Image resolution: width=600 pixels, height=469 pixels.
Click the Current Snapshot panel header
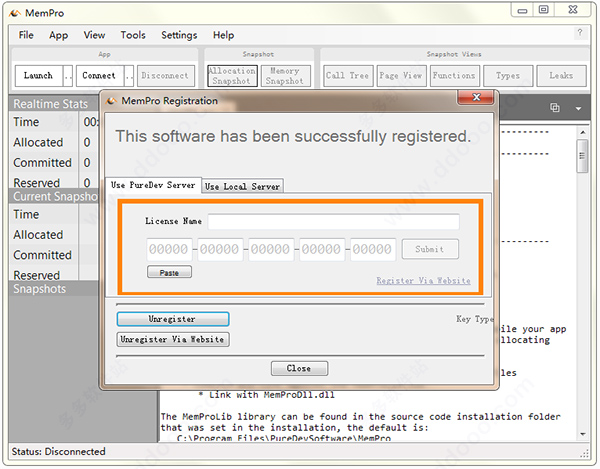pyautogui.click(x=54, y=197)
